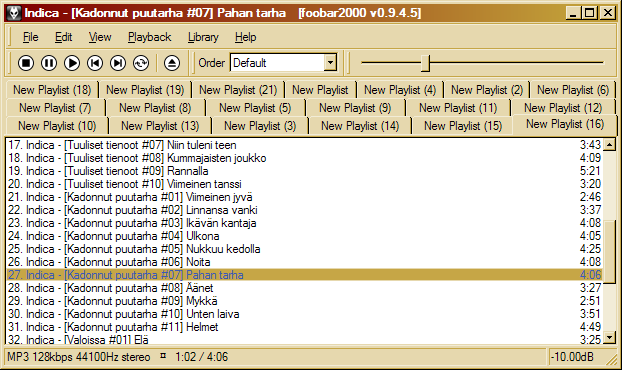Image resolution: width=622 pixels, height=370 pixels.
Task: Click the Order combo box showing Default
Action: point(284,63)
